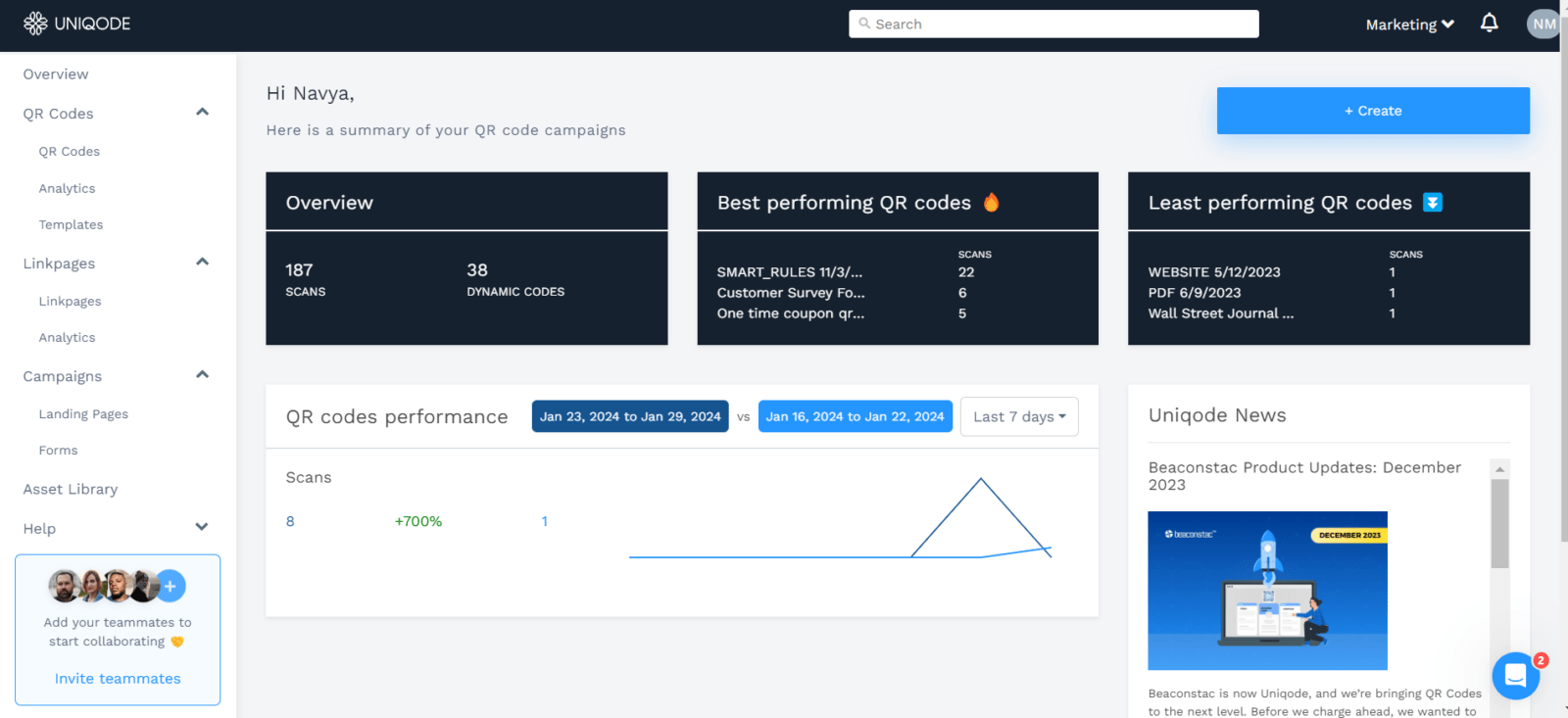Go to Templates in the sidebar

coord(71,224)
